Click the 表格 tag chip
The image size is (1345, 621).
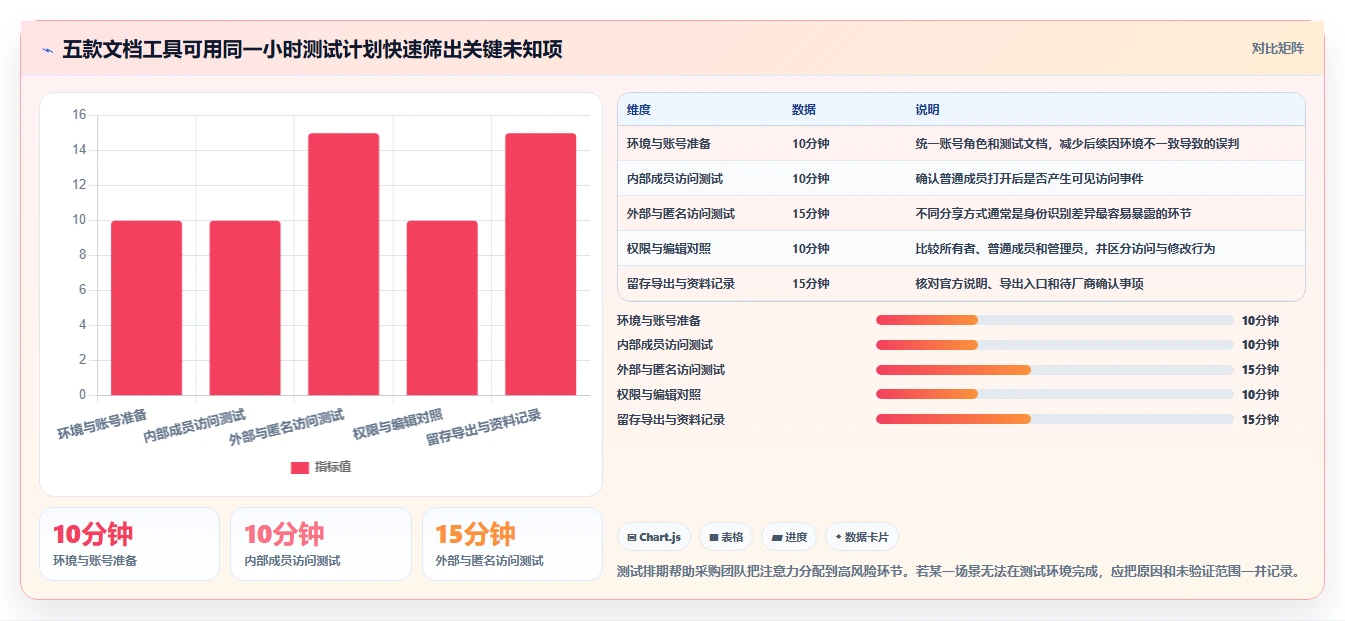tap(726, 537)
